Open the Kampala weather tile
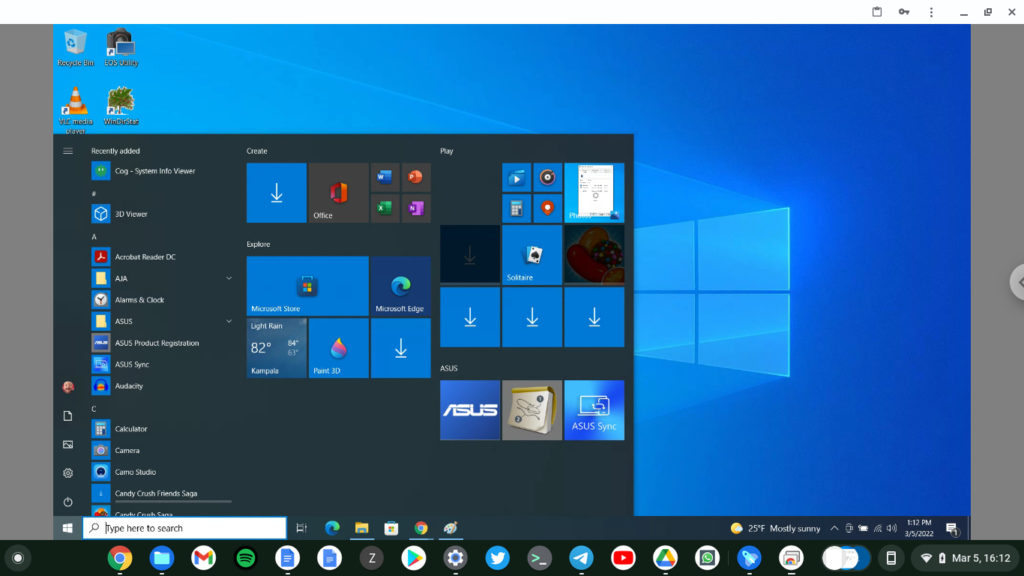Viewport: 1024px width, 576px height. [276, 348]
